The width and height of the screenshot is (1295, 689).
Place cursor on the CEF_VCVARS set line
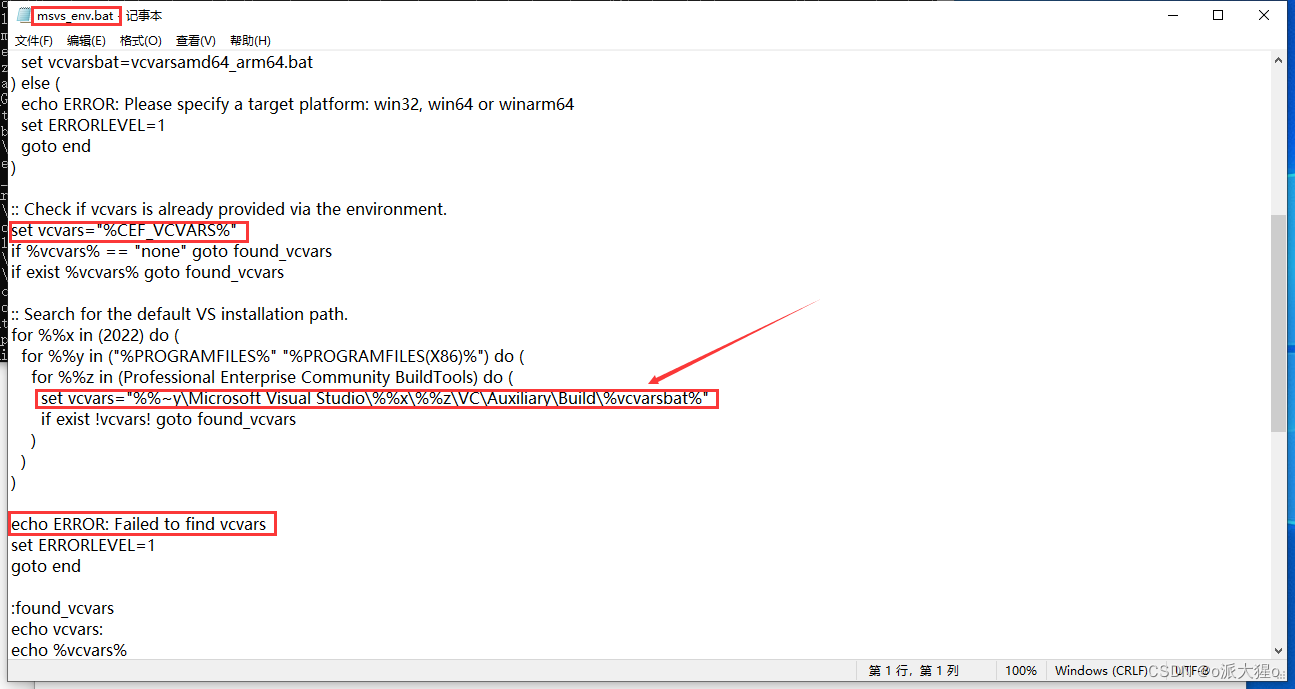click(x=127, y=230)
